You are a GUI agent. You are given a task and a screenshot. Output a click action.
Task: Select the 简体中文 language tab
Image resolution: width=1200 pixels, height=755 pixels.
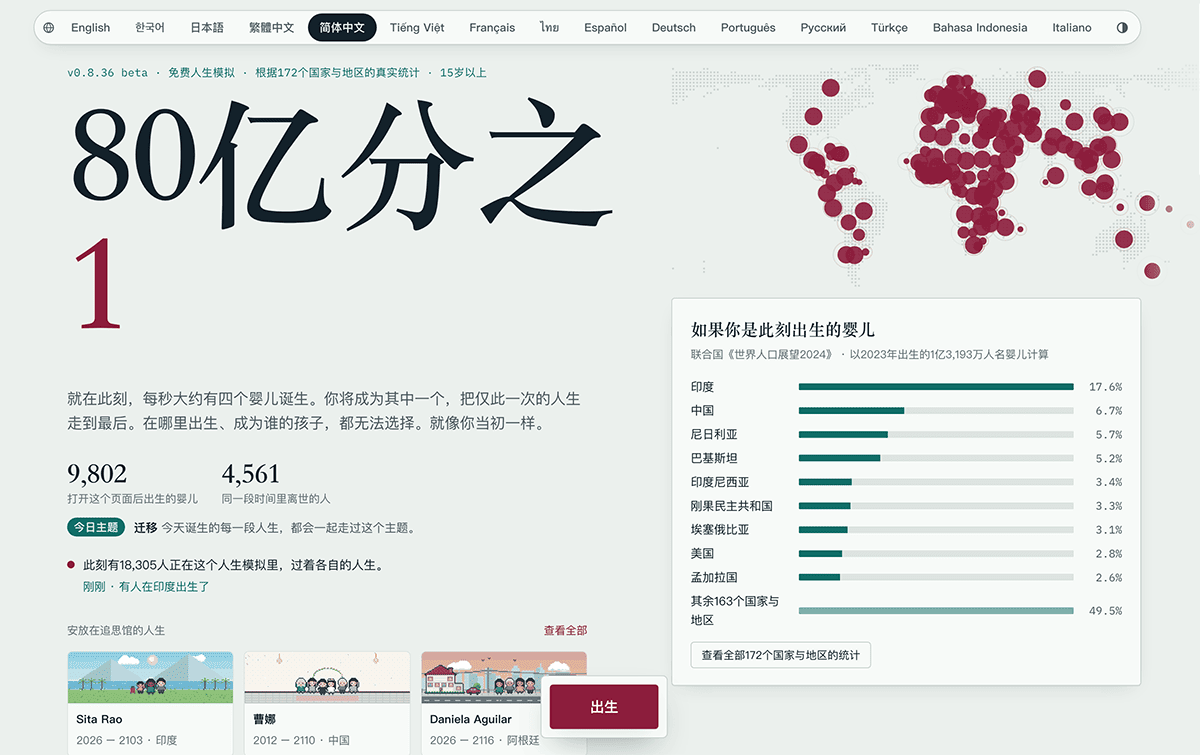point(342,28)
